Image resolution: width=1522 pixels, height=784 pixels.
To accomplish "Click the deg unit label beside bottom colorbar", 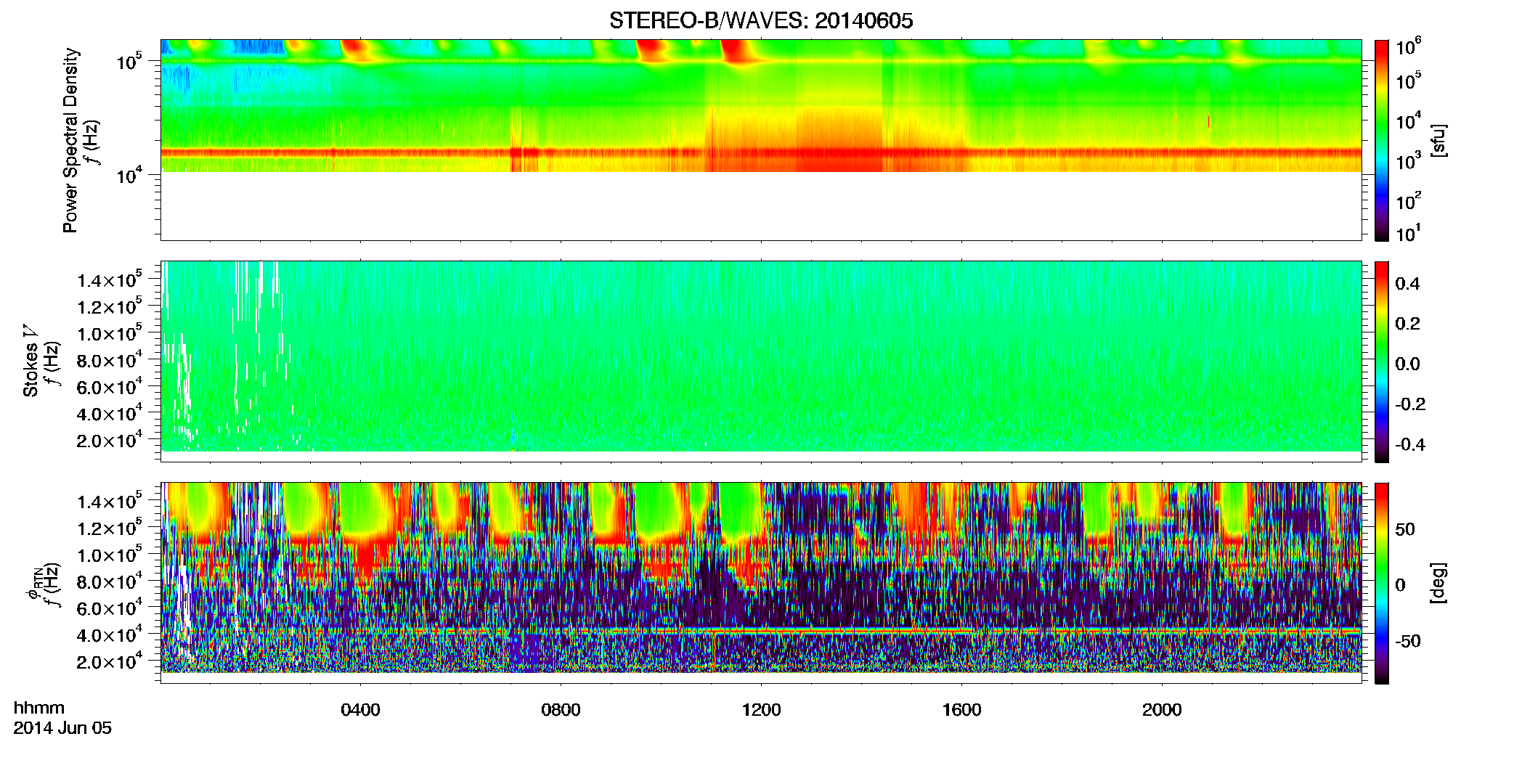I will (x=1438, y=583).
